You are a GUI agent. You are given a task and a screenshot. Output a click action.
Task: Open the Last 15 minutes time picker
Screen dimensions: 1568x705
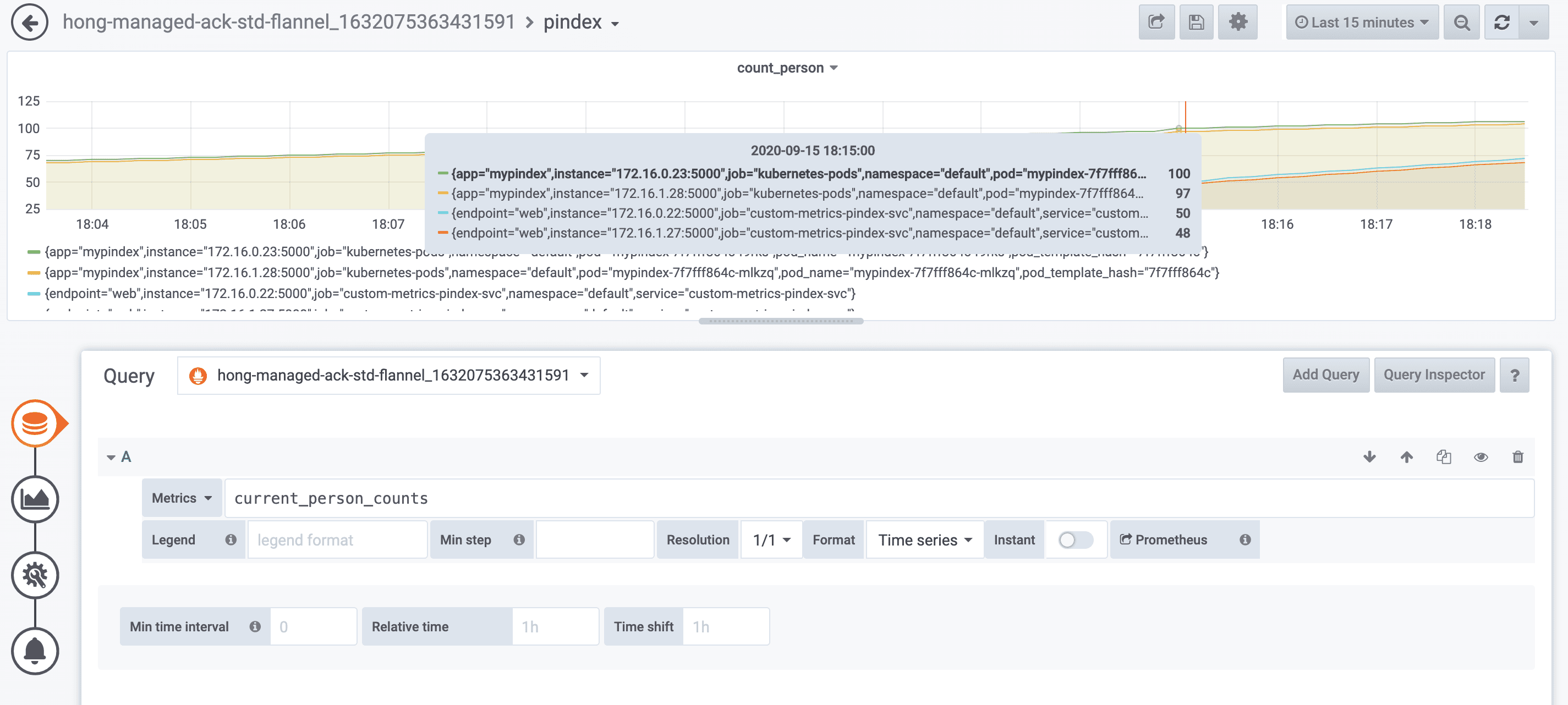[x=1362, y=23]
